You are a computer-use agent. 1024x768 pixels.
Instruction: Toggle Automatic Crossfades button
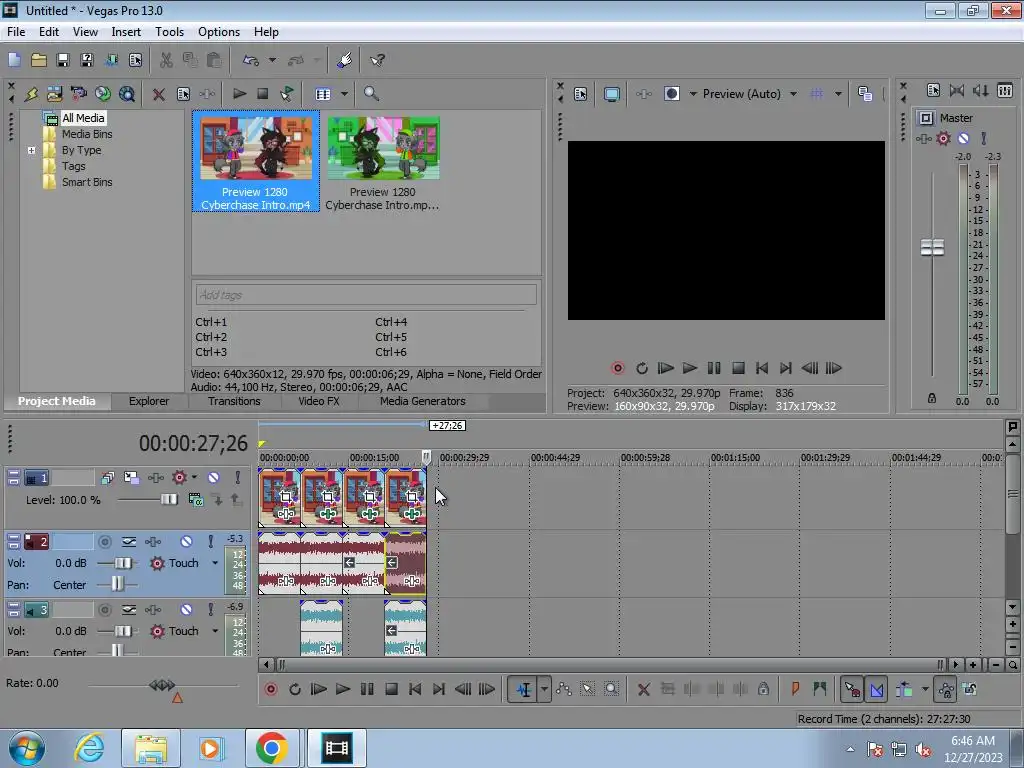pos(876,689)
